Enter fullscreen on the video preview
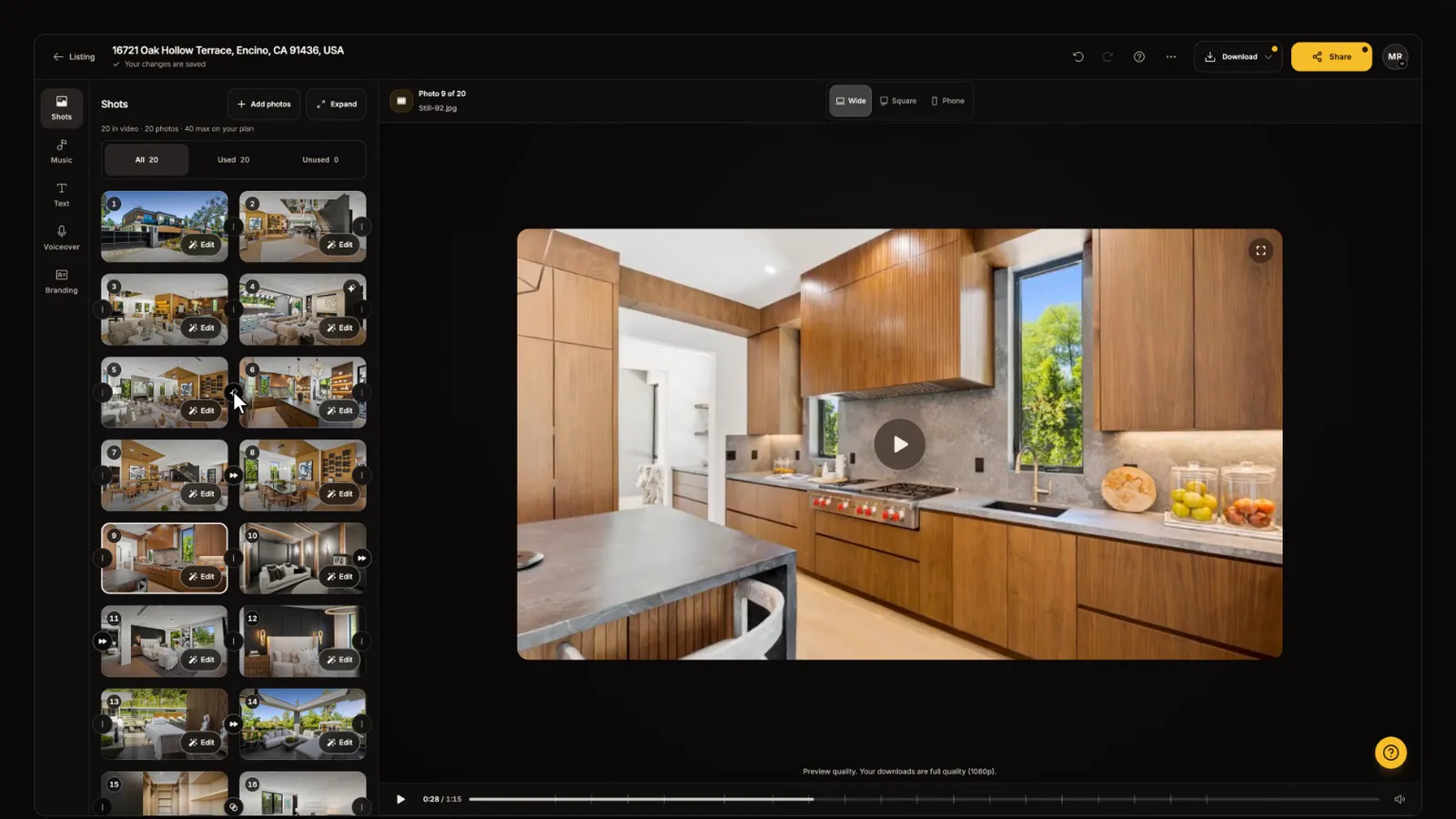This screenshot has height=819, width=1456. (x=1260, y=250)
